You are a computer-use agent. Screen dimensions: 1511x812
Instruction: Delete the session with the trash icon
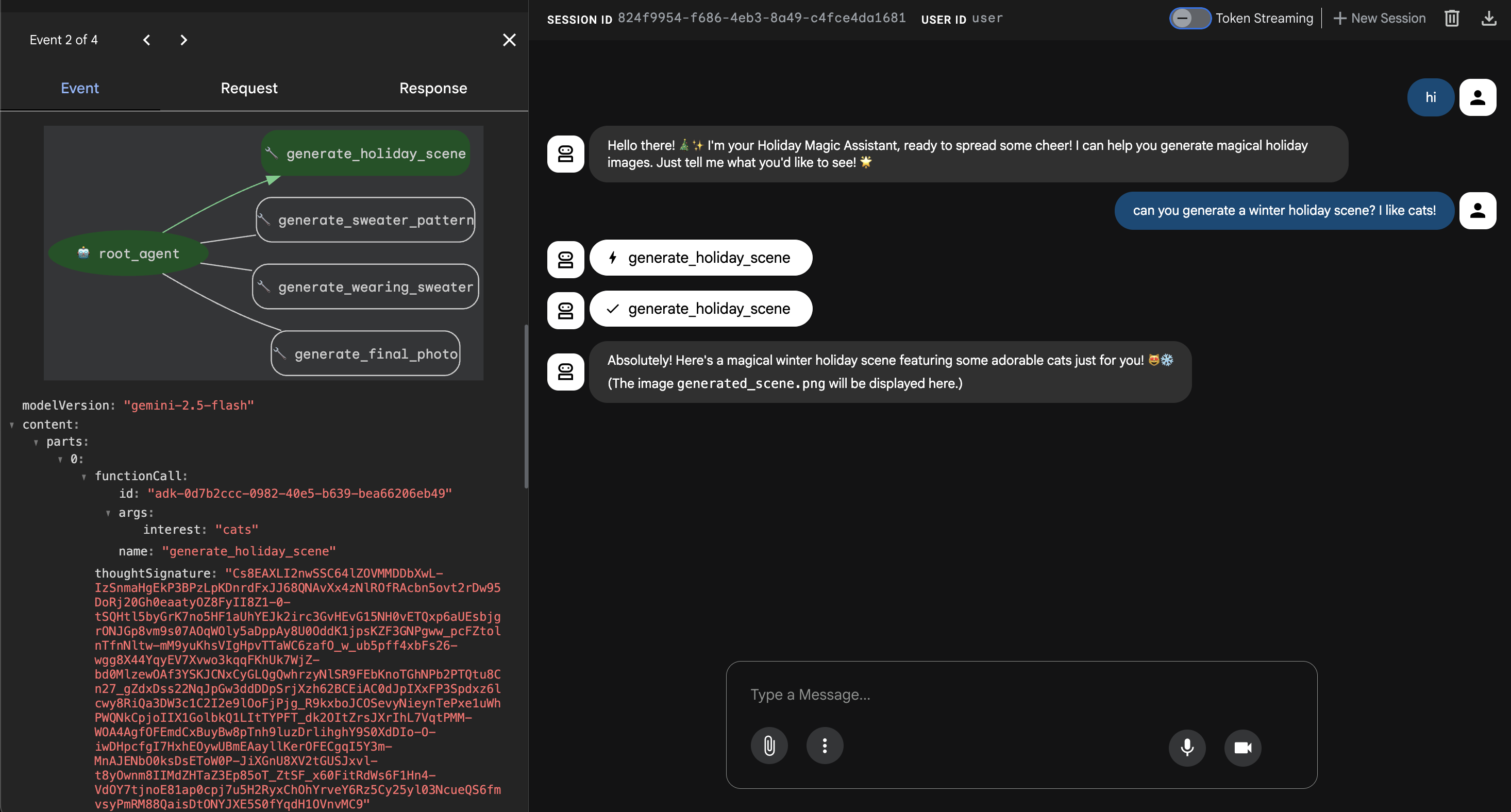click(1451, 18)
